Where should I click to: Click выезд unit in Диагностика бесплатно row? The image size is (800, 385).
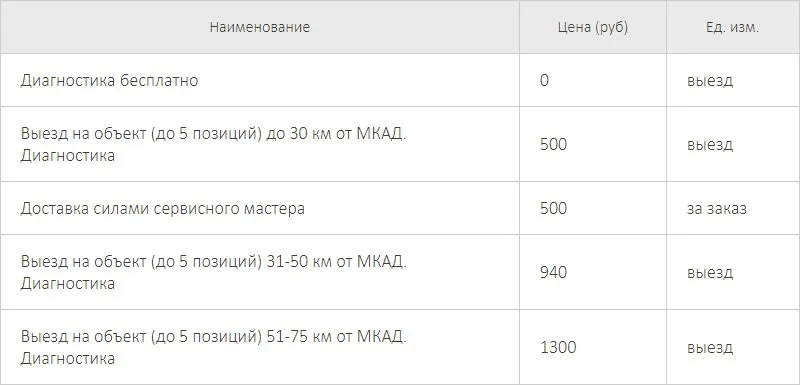coord(710,81)
